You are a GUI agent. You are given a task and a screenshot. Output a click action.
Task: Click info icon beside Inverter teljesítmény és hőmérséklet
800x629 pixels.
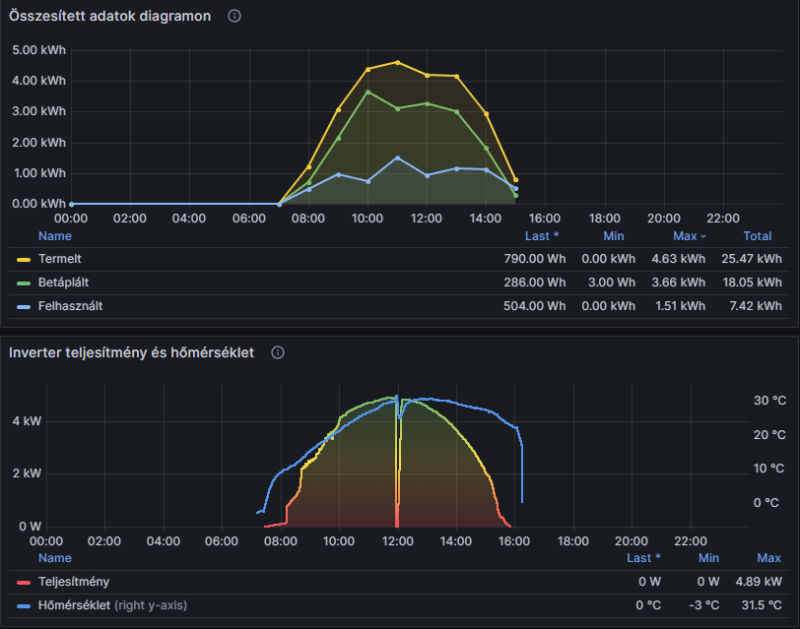pyautogui.click(x=278, y=353)
